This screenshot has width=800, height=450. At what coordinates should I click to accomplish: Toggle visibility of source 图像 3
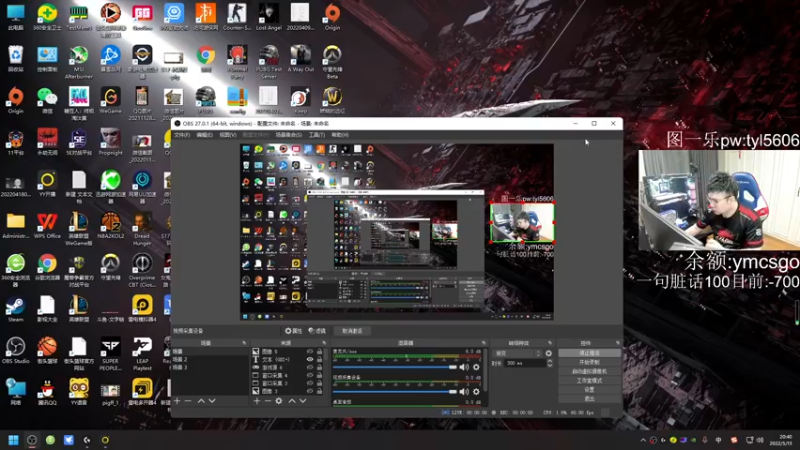click(x=310, y=391)
